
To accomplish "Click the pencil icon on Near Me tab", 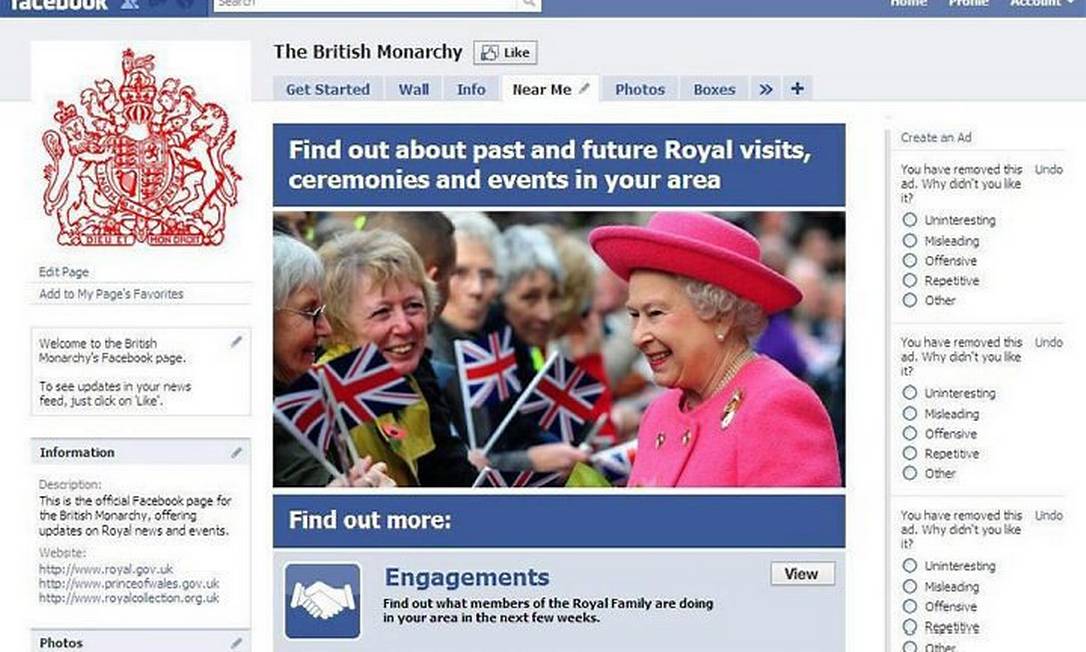I will click(585, 88).
